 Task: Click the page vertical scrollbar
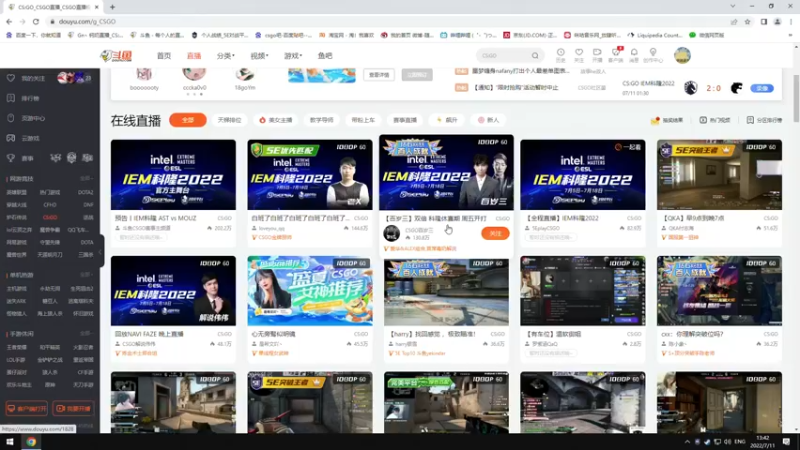[796, 98]
